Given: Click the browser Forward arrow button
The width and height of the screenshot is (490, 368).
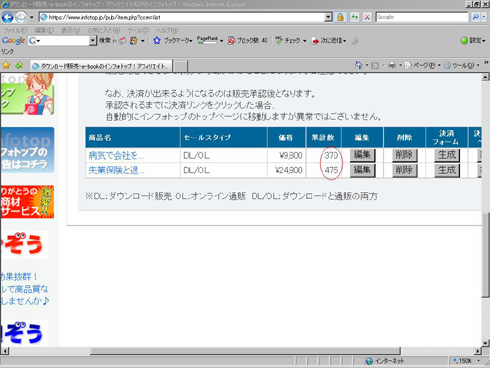Looking at the screenshot, I should click(x=21, y=17).
